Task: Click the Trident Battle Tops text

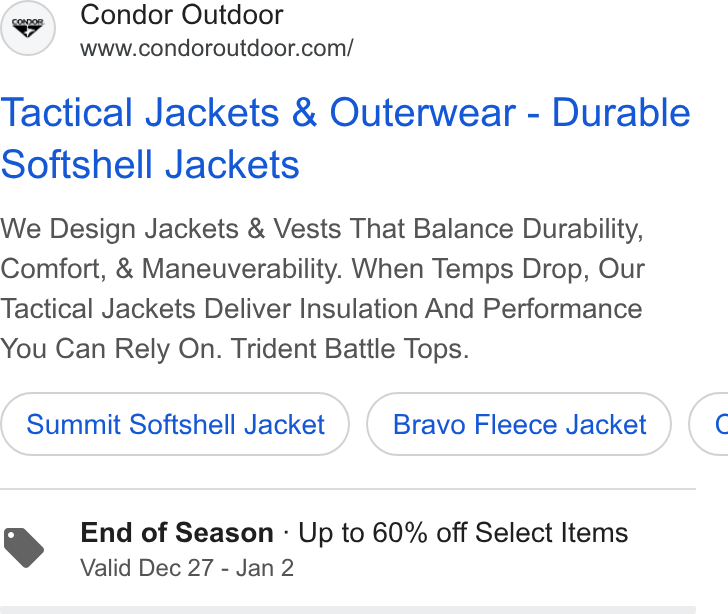Action: (x=350, y=349)
